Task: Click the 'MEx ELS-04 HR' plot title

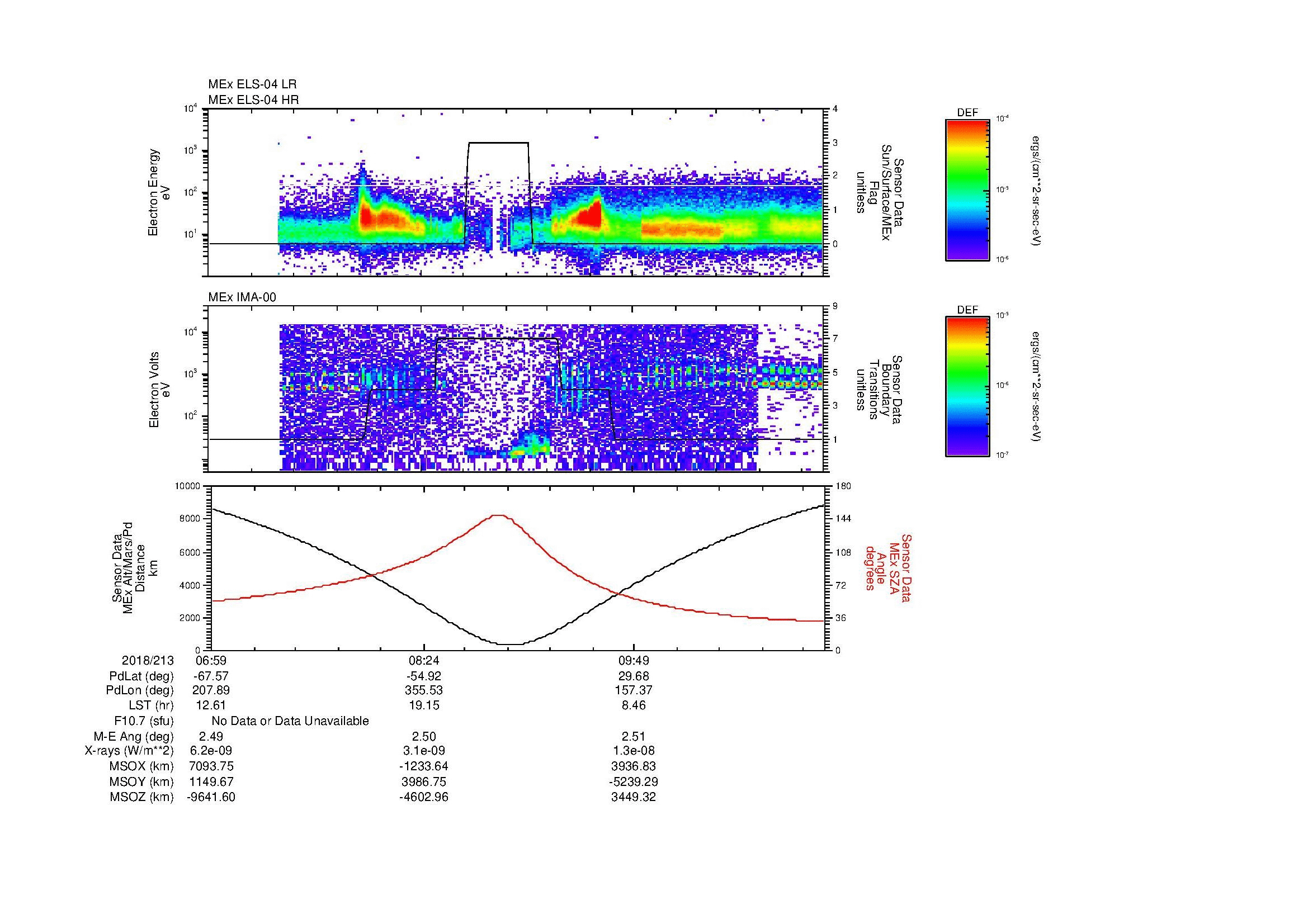Action: click(253, 99)
